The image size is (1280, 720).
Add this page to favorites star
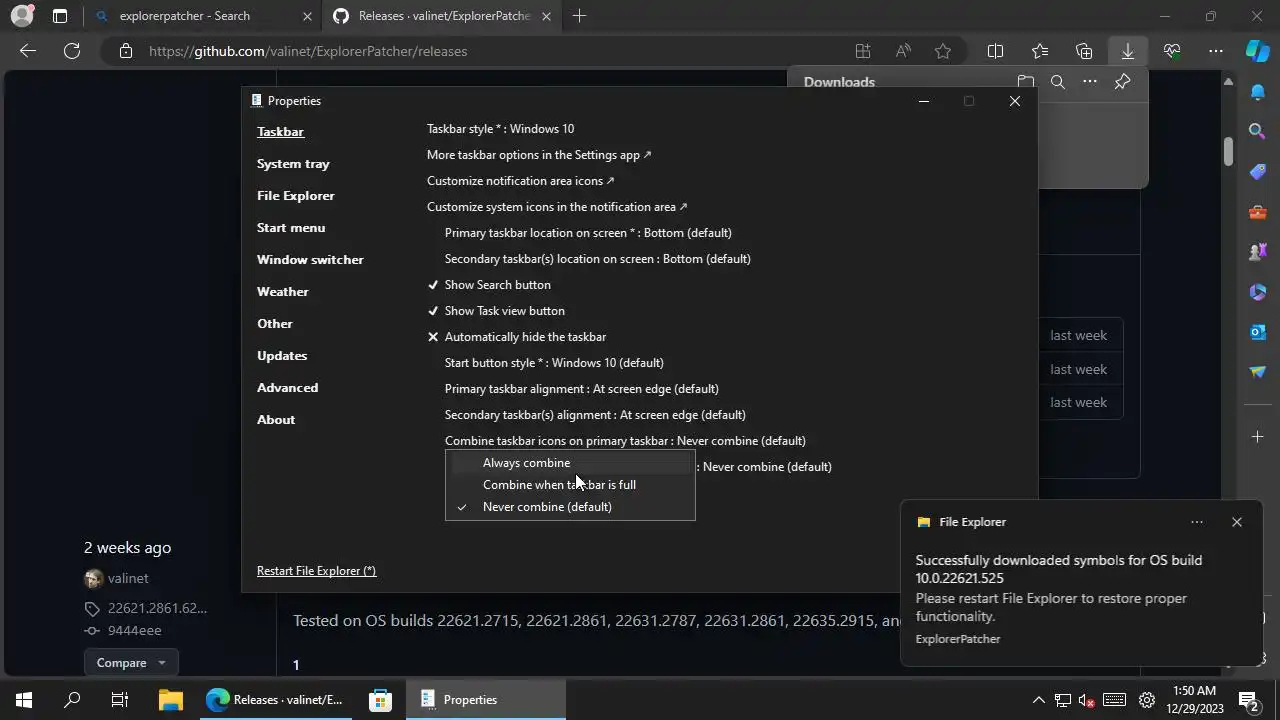point(943,51)
